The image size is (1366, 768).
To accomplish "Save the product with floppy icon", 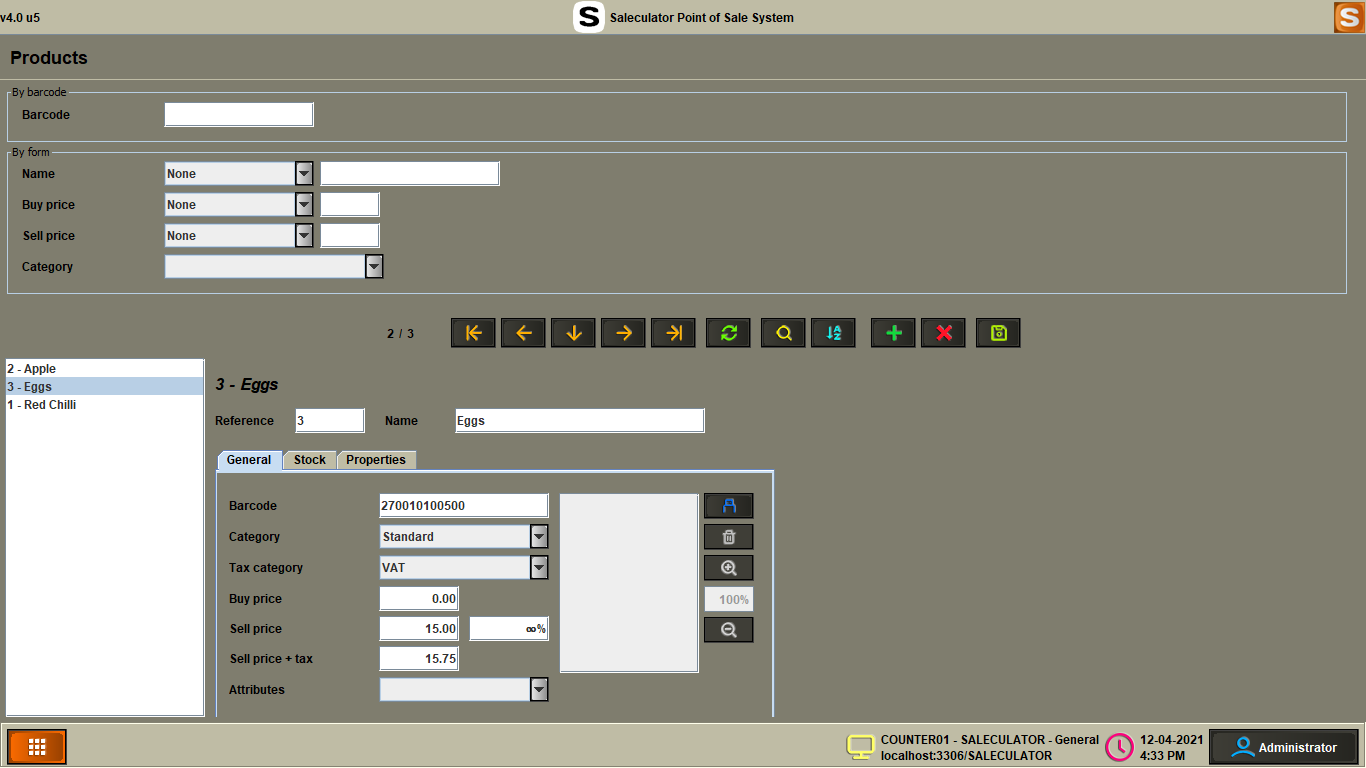I will pos(998,333).
